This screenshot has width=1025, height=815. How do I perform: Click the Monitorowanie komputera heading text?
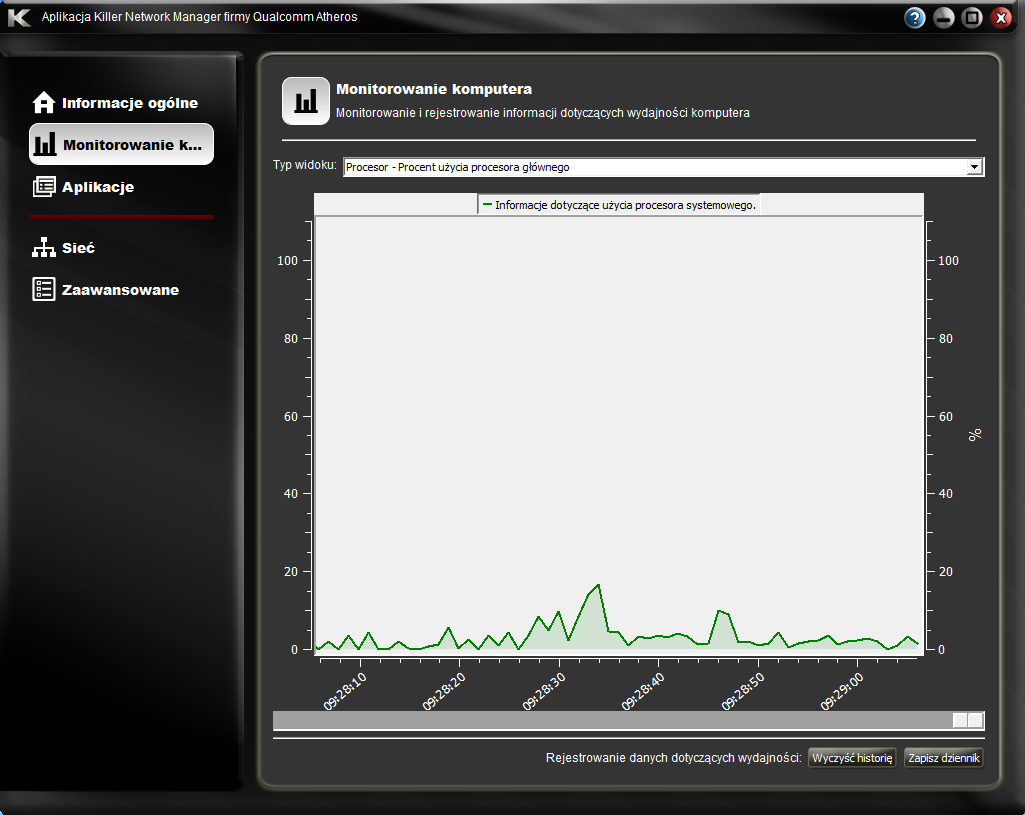434,89
